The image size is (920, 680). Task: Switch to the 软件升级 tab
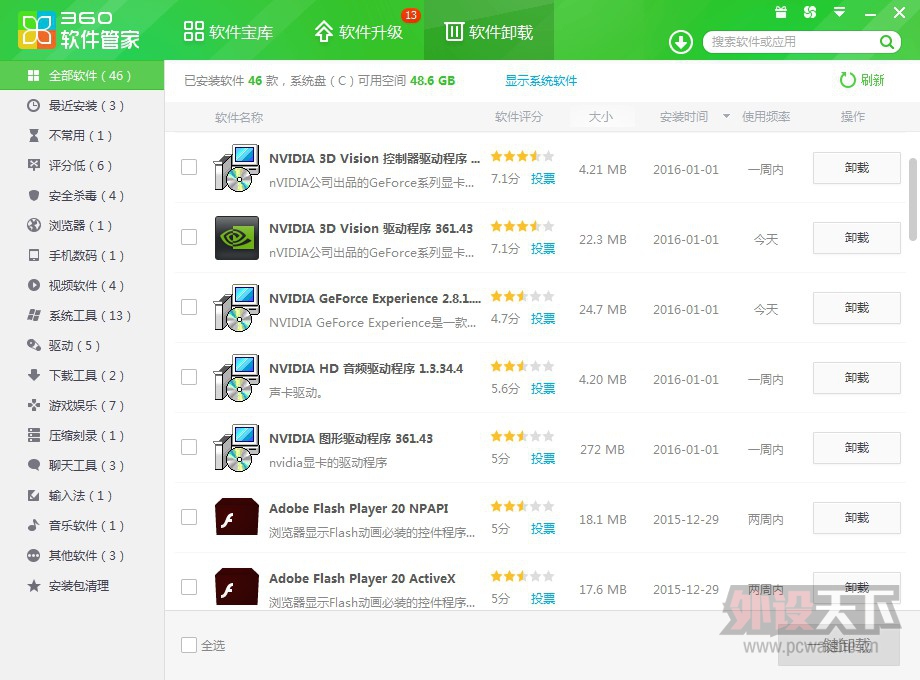tap(358, 32)
